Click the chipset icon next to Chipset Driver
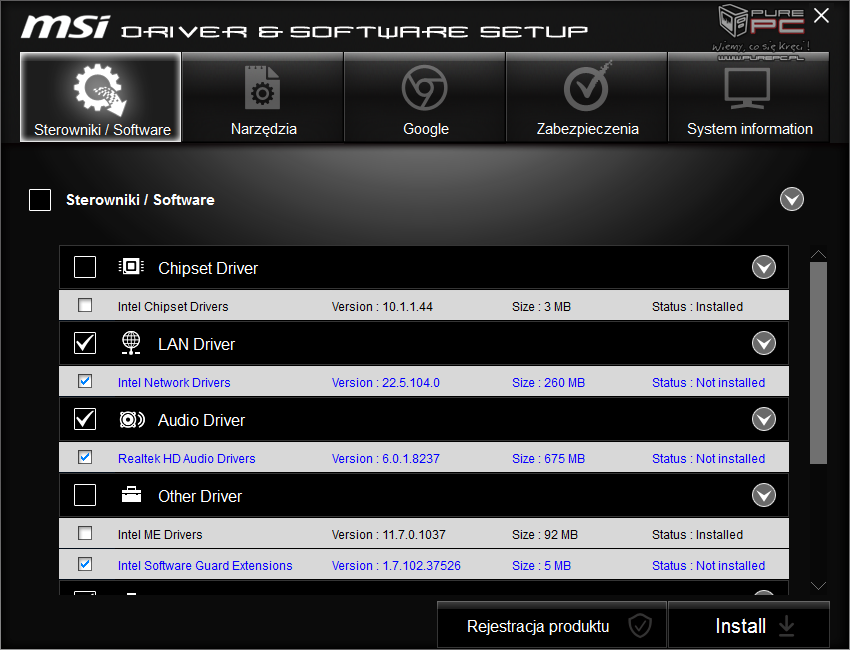The image size is (850, 650). [131, 267]
